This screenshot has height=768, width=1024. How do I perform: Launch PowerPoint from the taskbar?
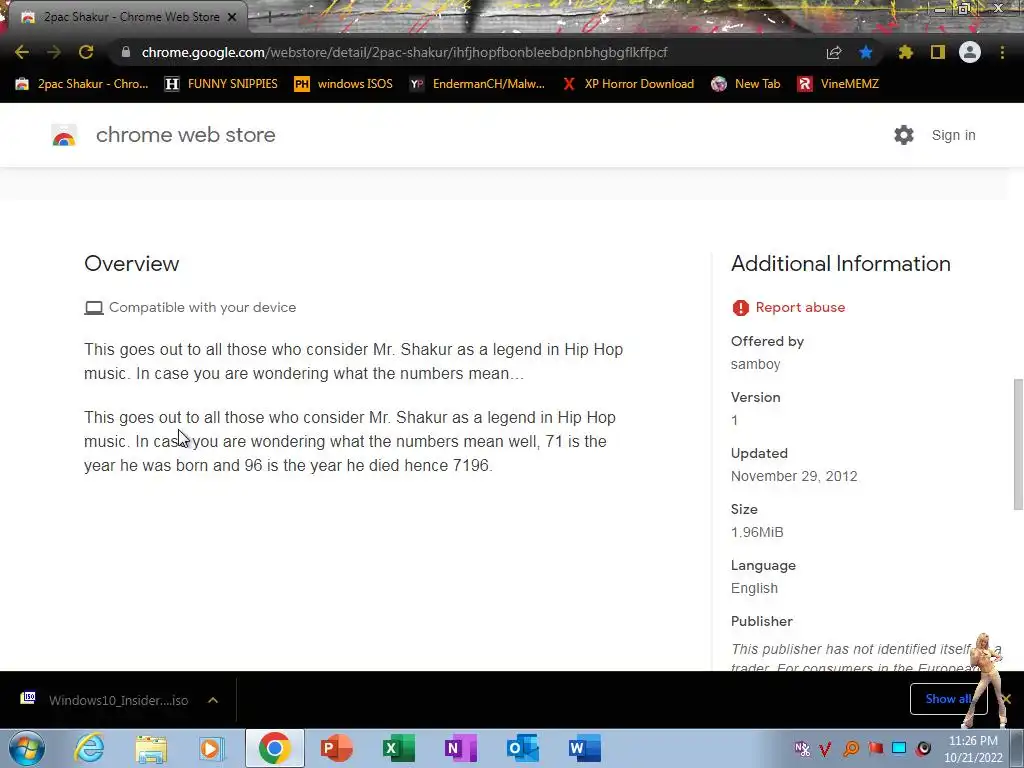pos(336,748)
